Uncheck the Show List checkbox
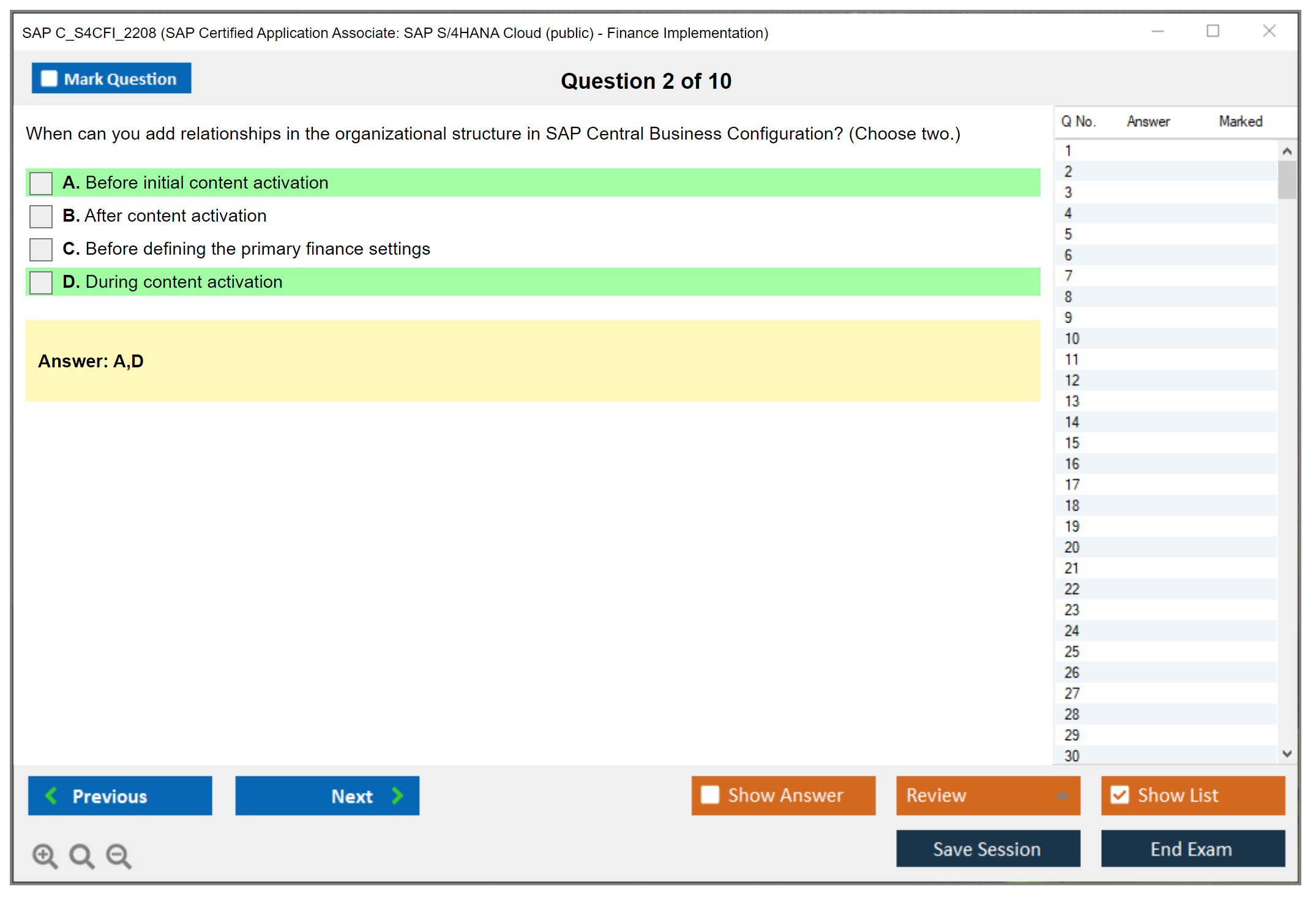Screen dimensions: 1316x900 point(1120,795)
